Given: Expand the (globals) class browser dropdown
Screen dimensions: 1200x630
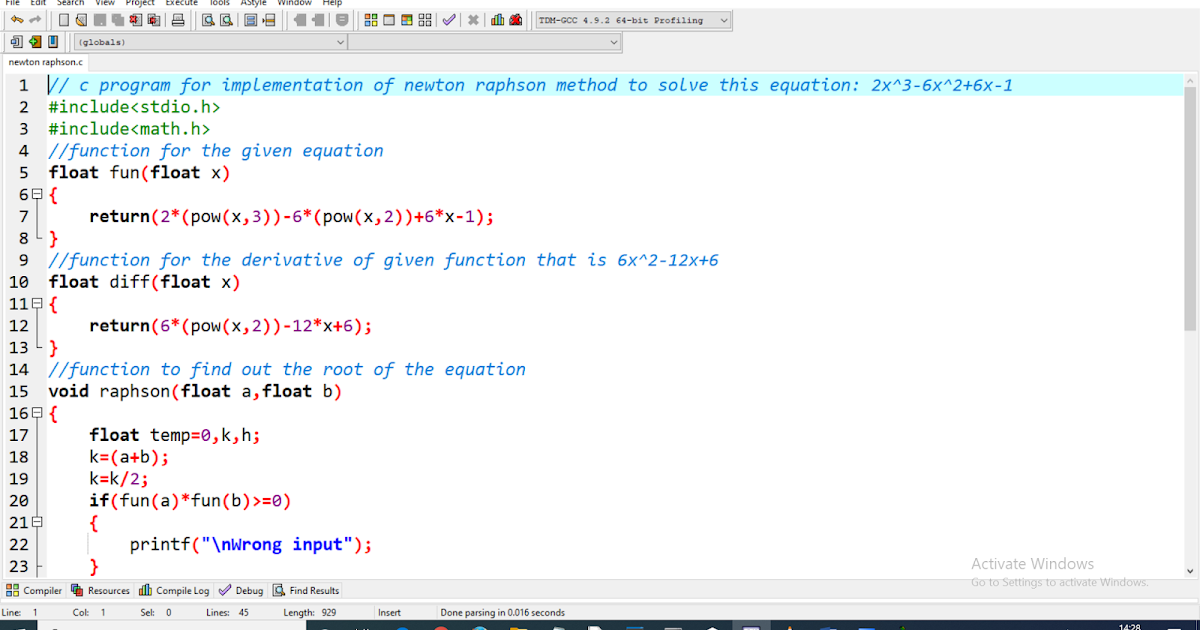Looking at the screenshot, I should pos(340,42).
